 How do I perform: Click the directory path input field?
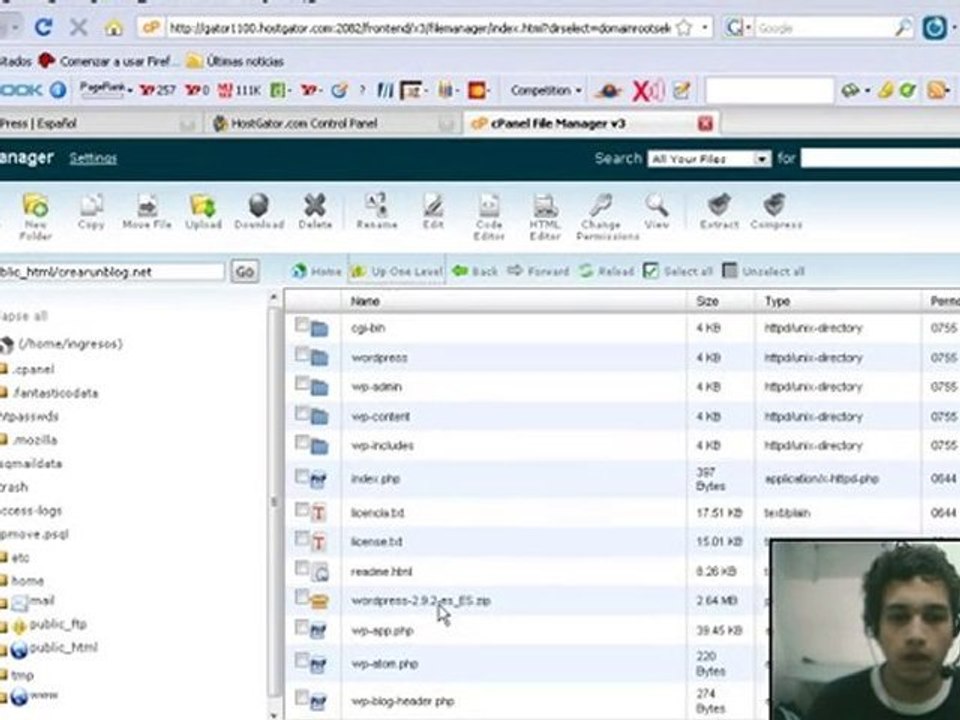tap(112, 272)
